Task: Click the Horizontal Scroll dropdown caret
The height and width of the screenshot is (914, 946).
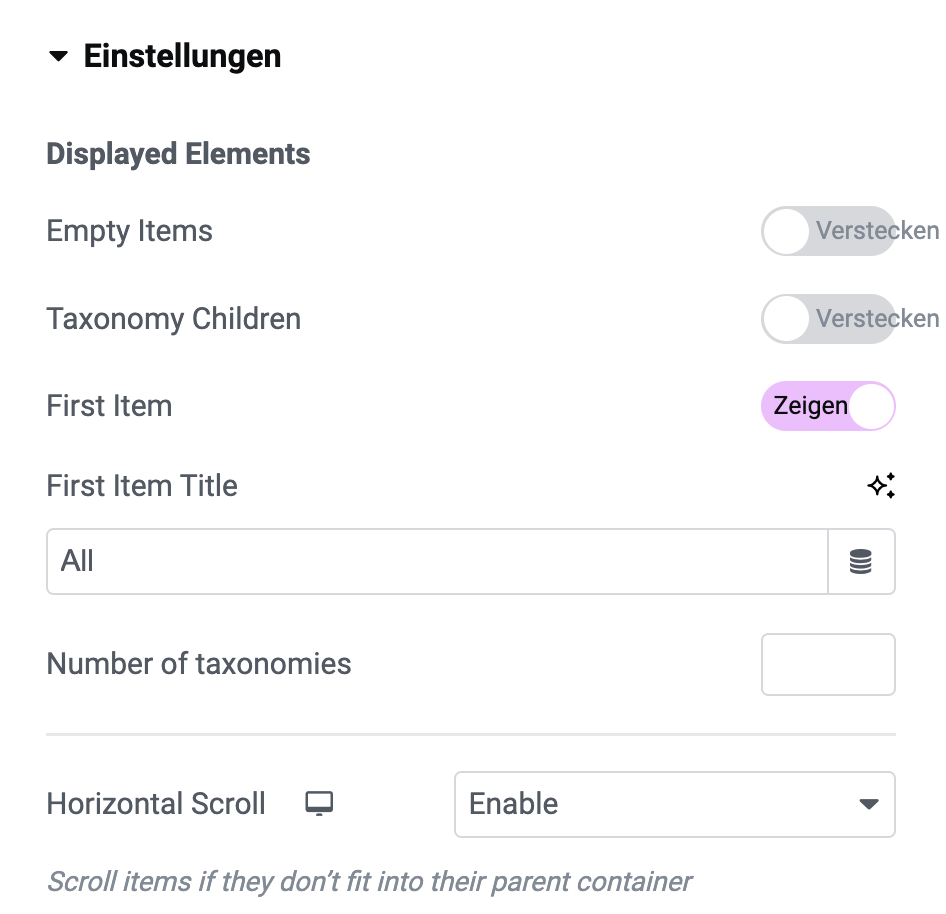Action: click(x=869, y=804)
